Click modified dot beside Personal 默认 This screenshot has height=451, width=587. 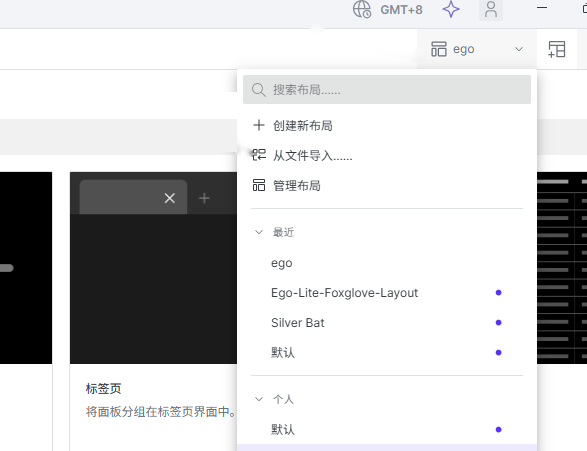point(498,429)
